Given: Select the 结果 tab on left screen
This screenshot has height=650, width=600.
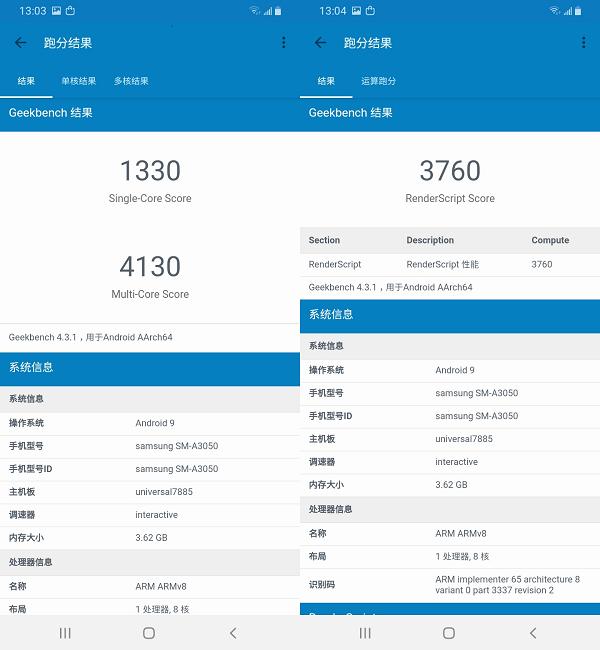Looking at the screenshot, I should [x=26, y=81].
